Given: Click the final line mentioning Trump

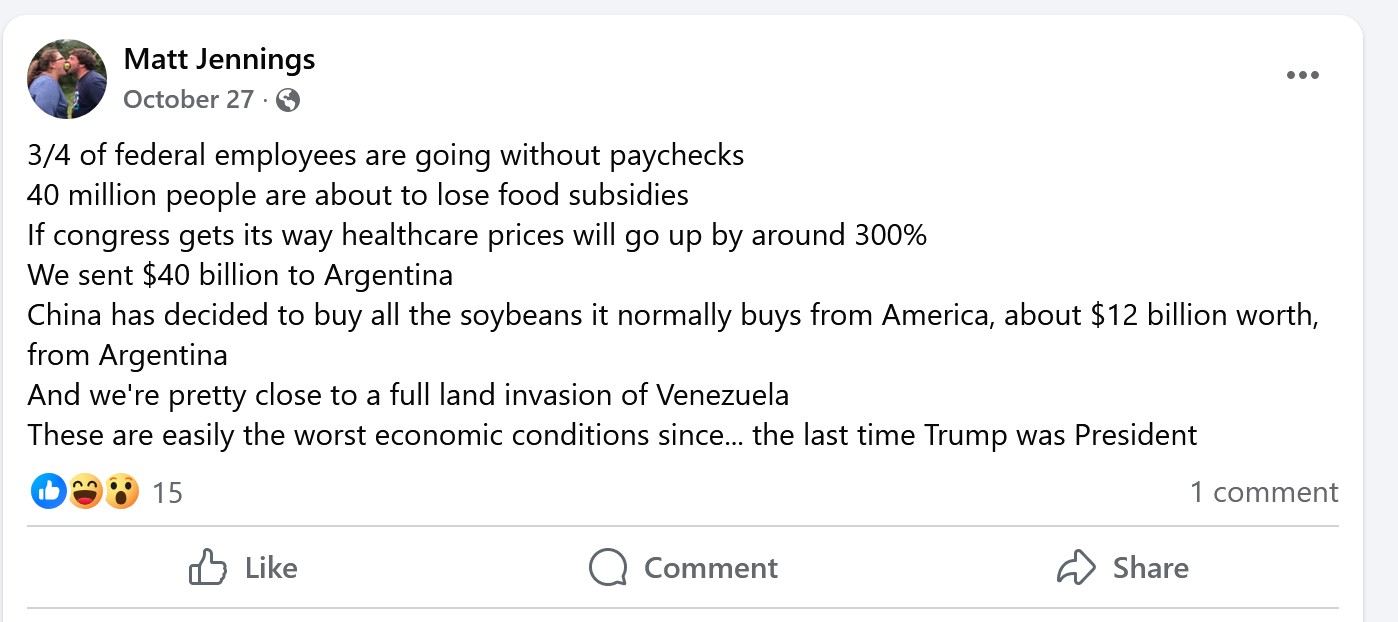Looking at the screenshot, I should 612,435.
